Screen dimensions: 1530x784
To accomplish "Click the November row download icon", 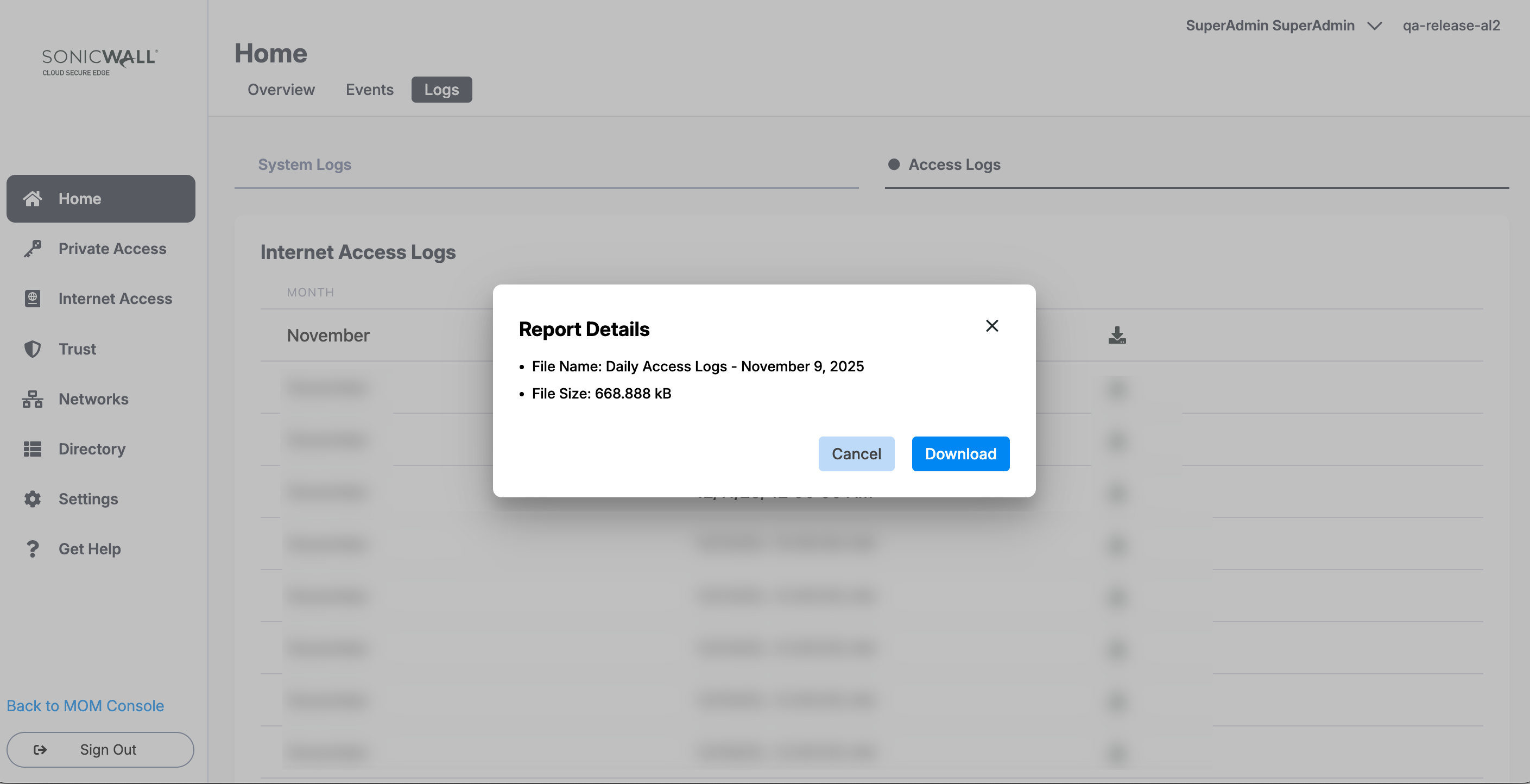I will click(x=1117, y=336).
